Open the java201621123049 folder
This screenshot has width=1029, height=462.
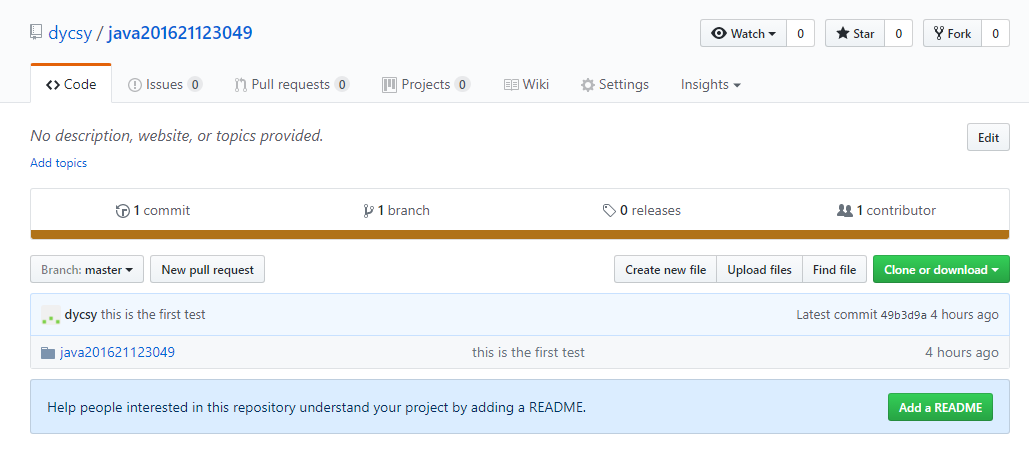[117, 352]
